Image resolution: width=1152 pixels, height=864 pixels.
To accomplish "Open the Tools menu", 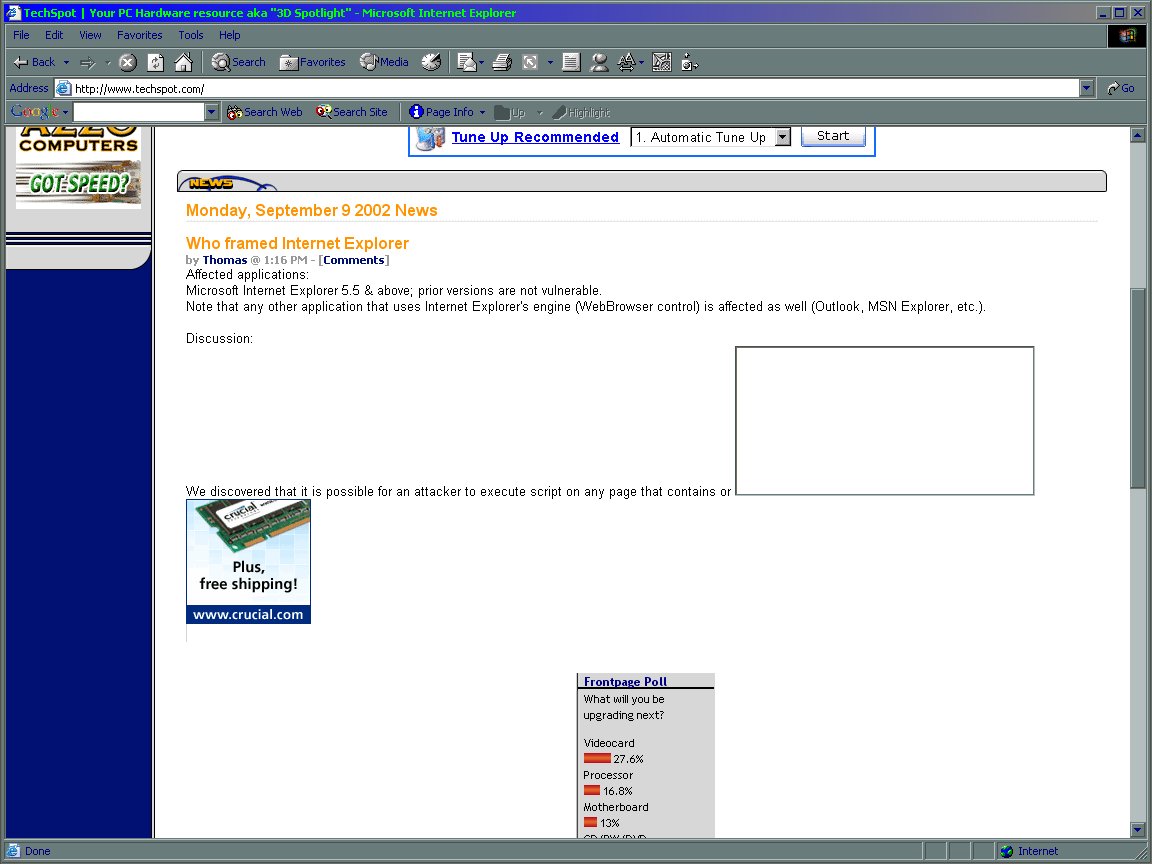I will 191,35.
